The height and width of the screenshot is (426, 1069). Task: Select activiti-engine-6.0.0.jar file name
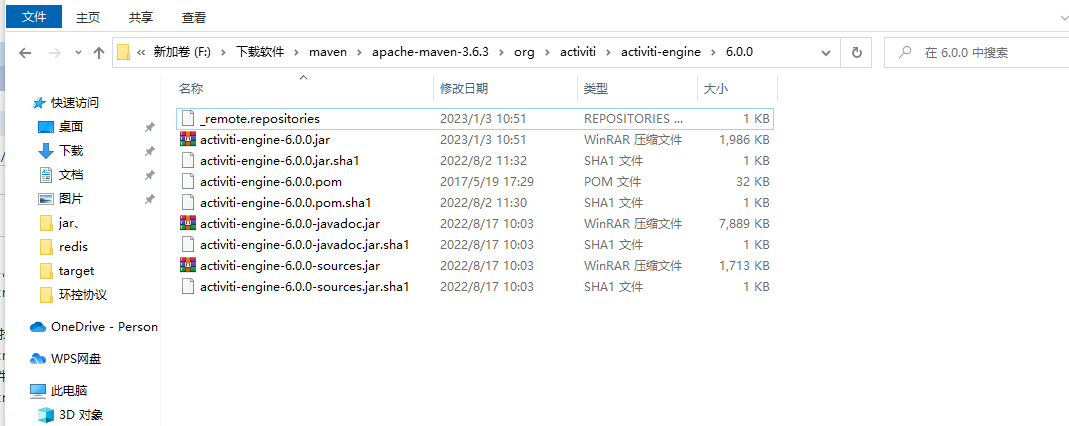[265, 140]
